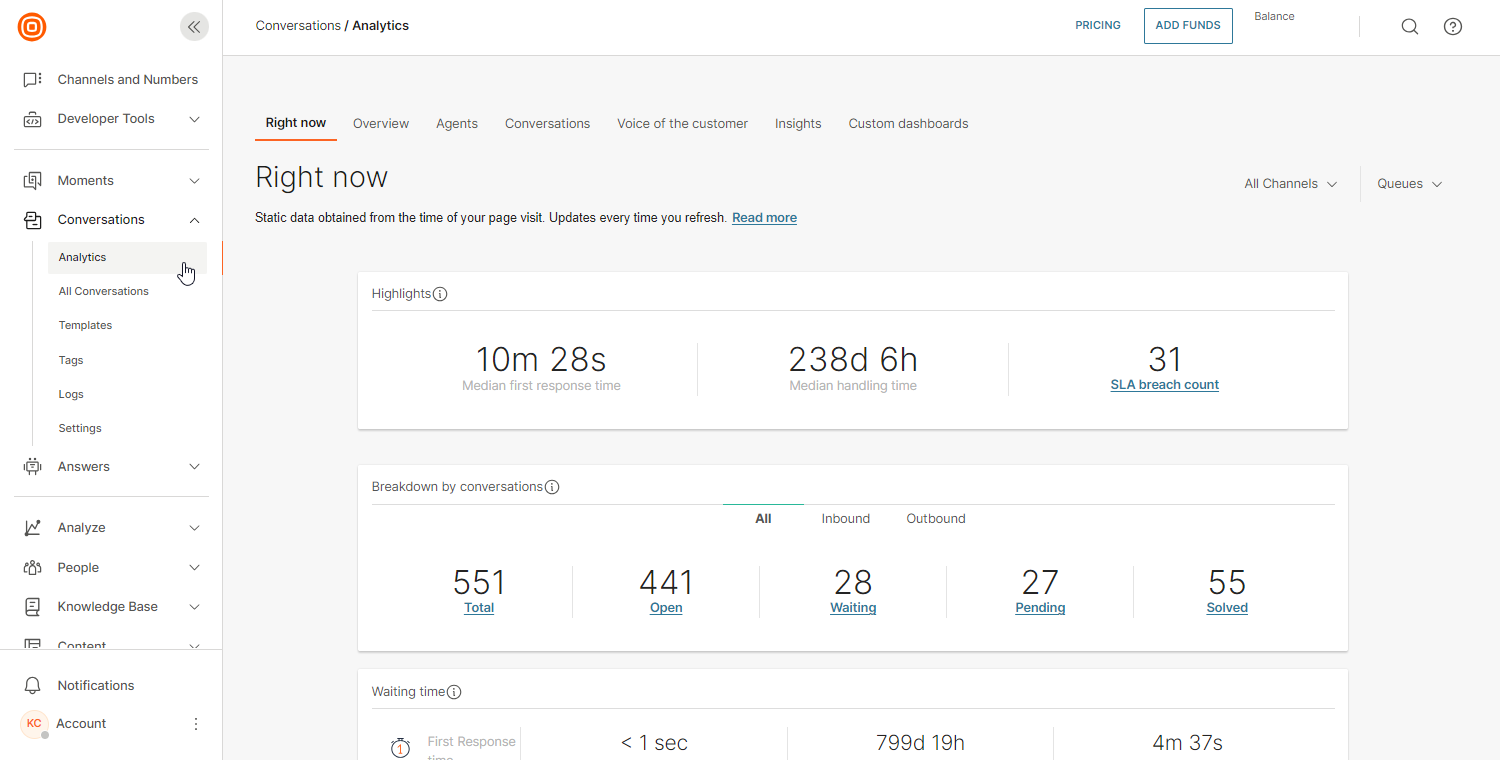Open the All Channels dropdown
Image resolution: width=1500 pixels, height=760 pixels.
click(x=1290, y=184)
